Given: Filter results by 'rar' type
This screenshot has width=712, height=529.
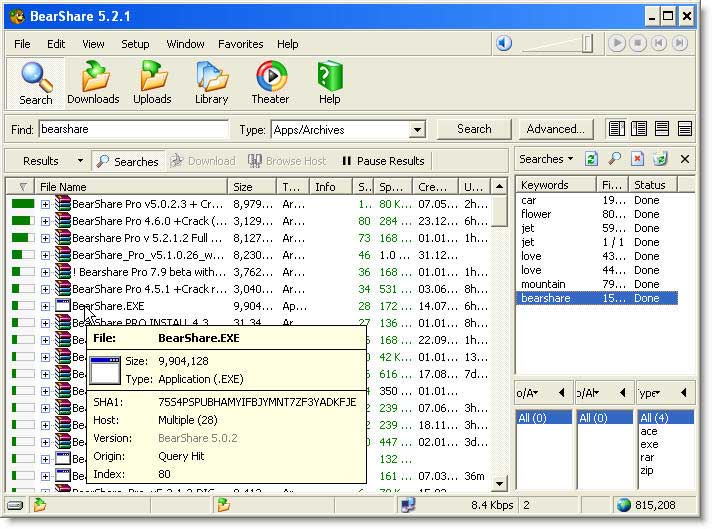Looking at the screenshot, I should (647, 457).
